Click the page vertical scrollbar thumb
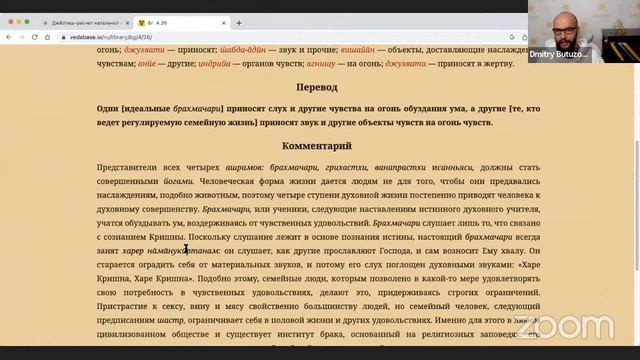 (x=636, y=204)
